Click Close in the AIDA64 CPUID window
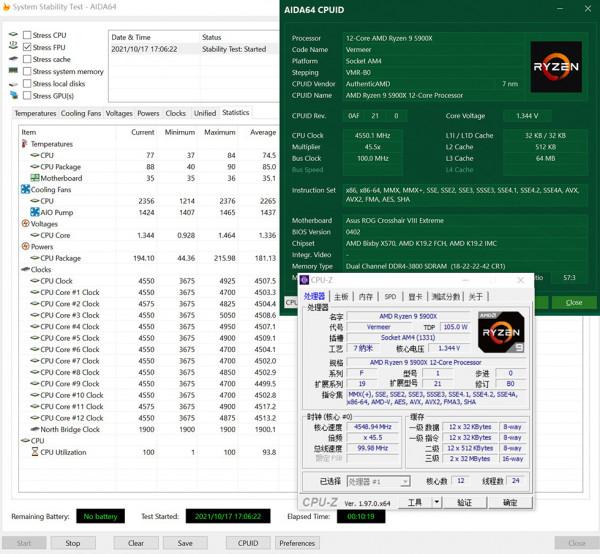Viewport: 600px width, 554px height. [x=574, y=302]
